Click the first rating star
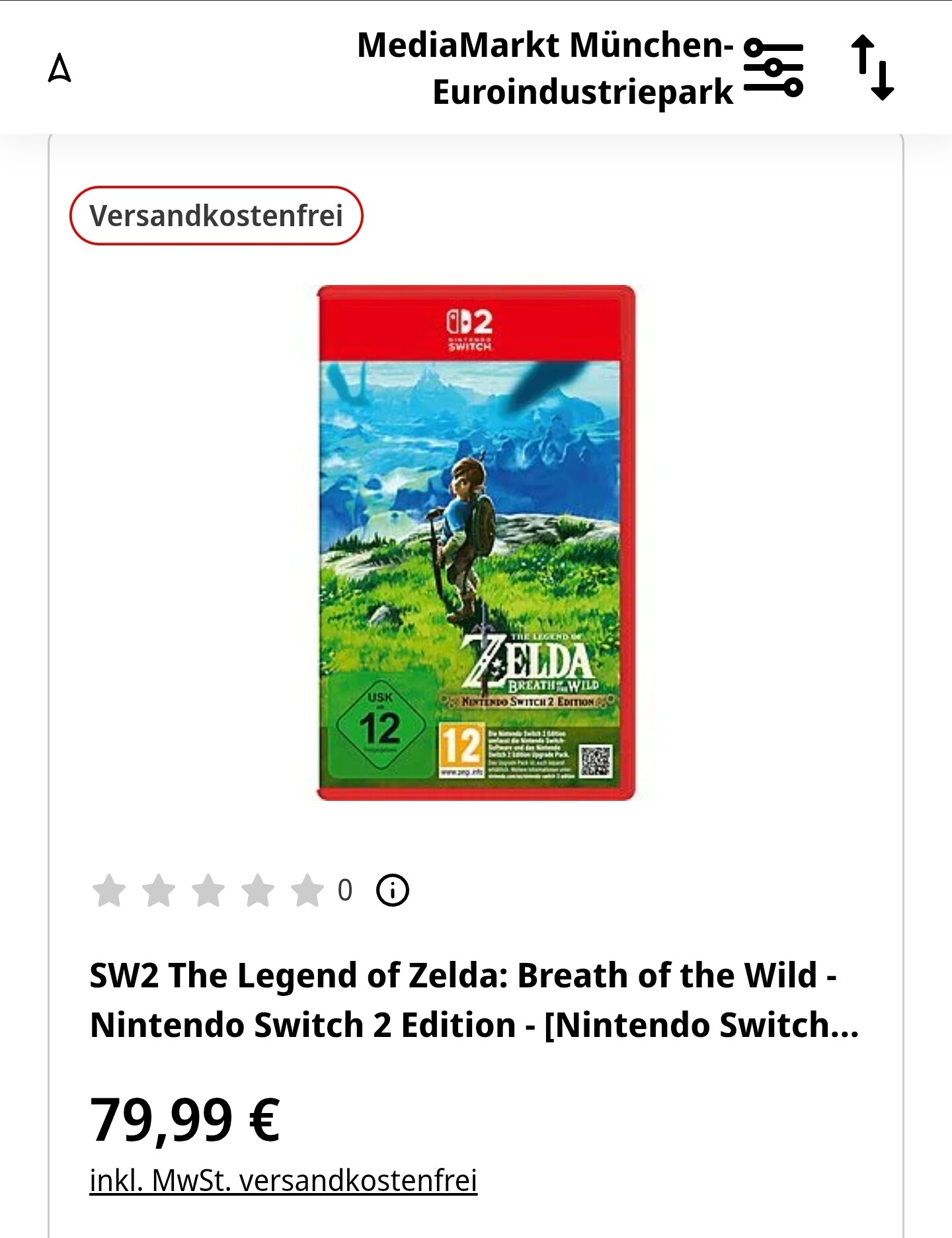Image resolution: width=952 pixels, height=1238 pixels. click(x=109, y=890)
